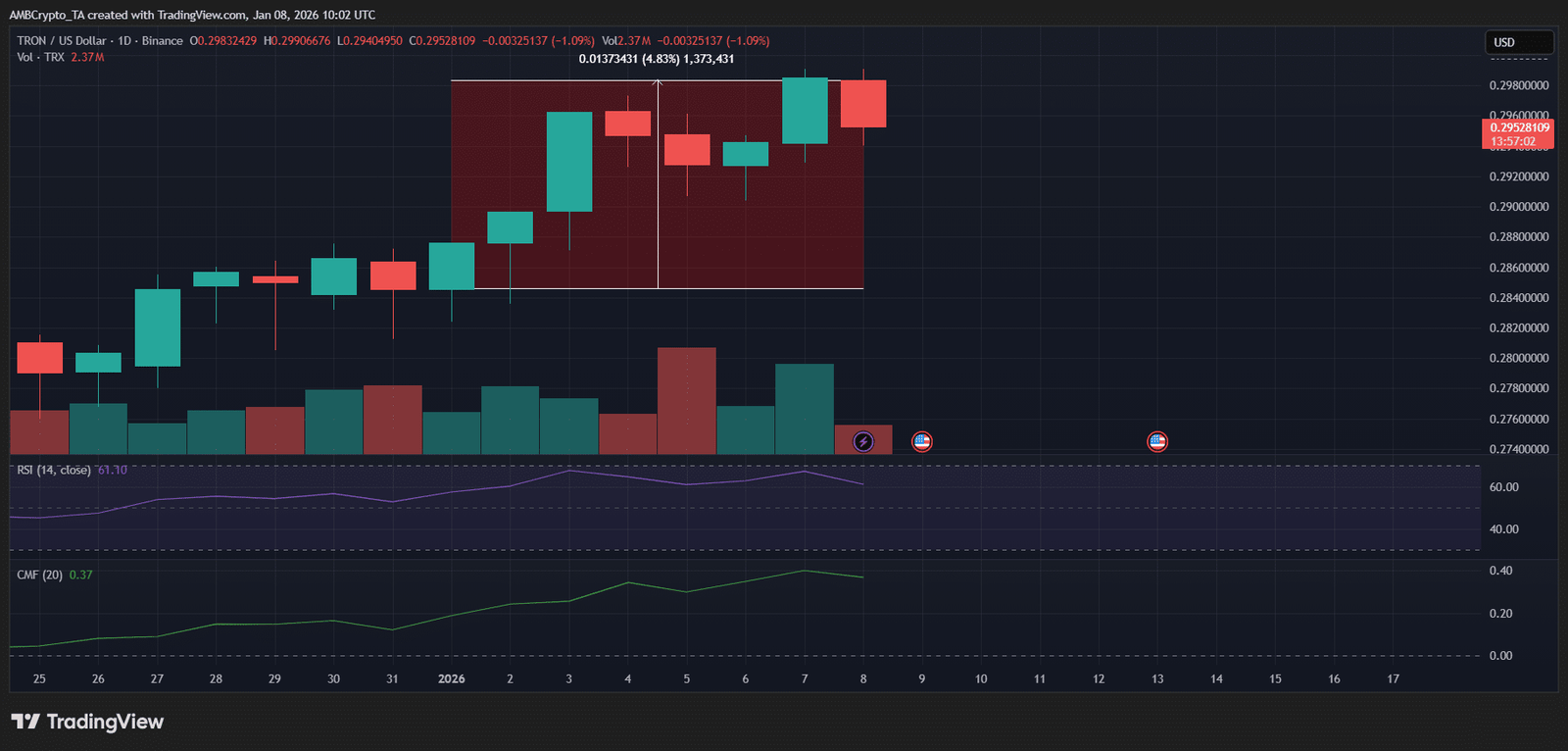
Task: Click the large green candle on January 3
Action: point(569,162)
